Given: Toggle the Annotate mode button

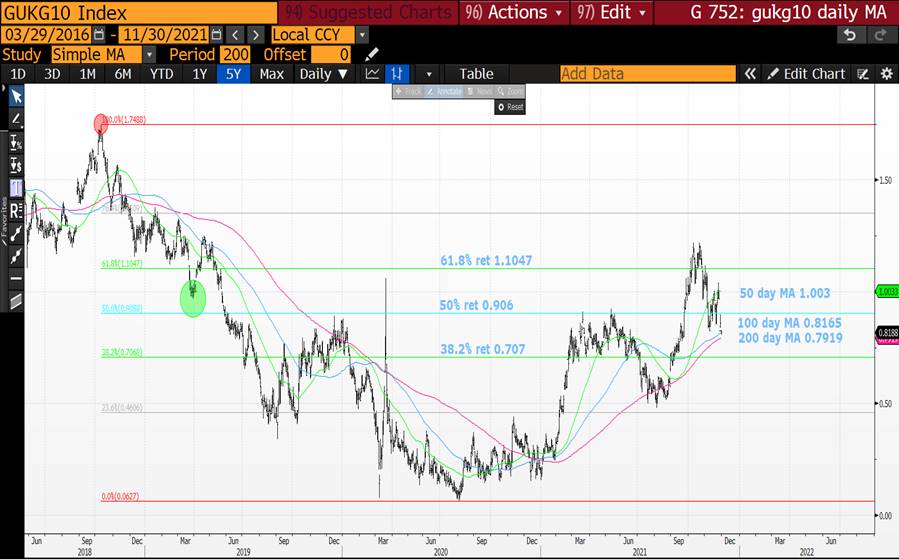Looking at the screenshot, I should [x=443, y=91].
